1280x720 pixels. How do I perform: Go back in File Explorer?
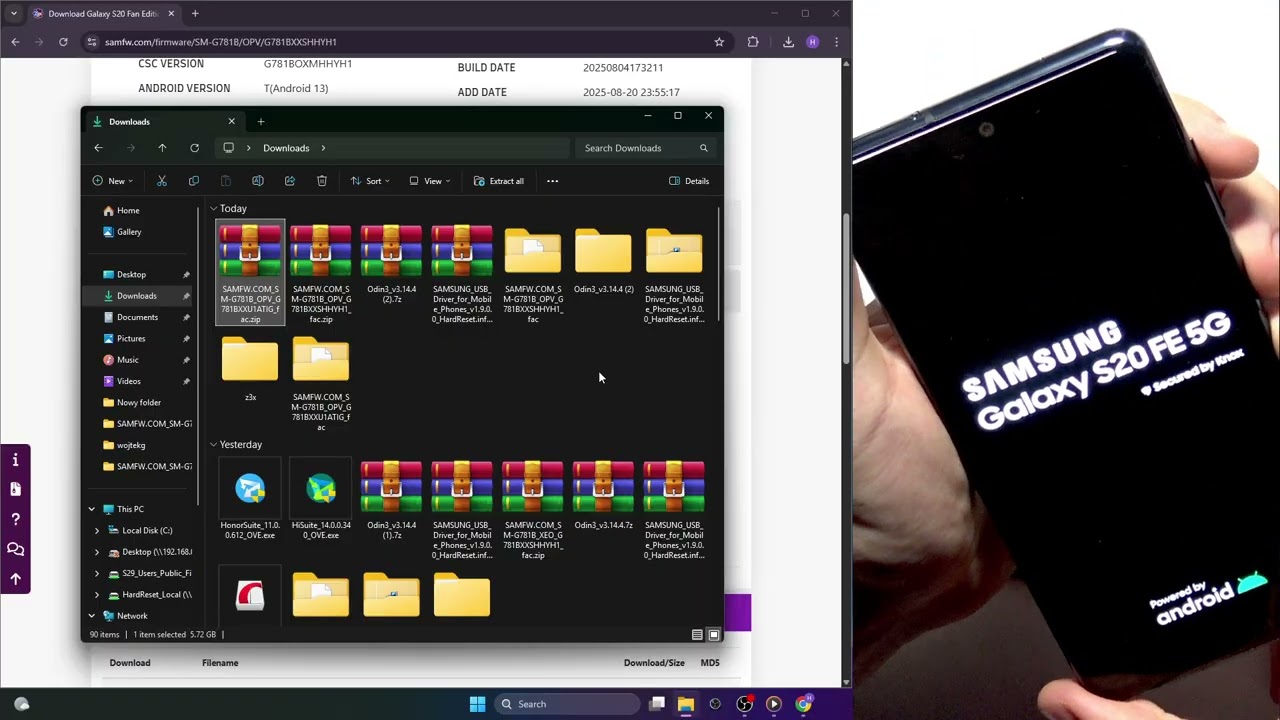tap(98, 148)
